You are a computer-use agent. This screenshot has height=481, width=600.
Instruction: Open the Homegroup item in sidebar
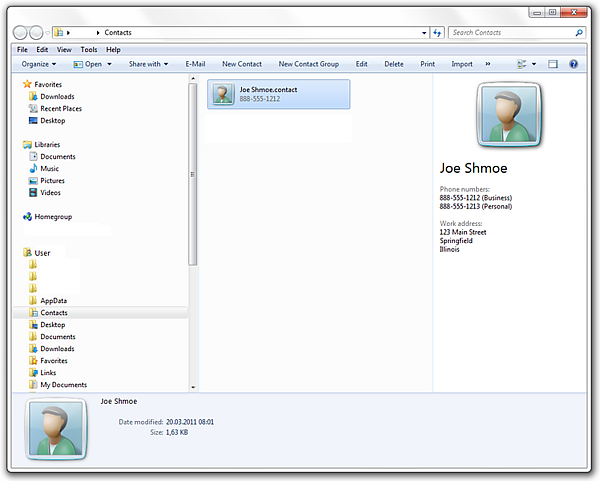[x=52, y=216]
